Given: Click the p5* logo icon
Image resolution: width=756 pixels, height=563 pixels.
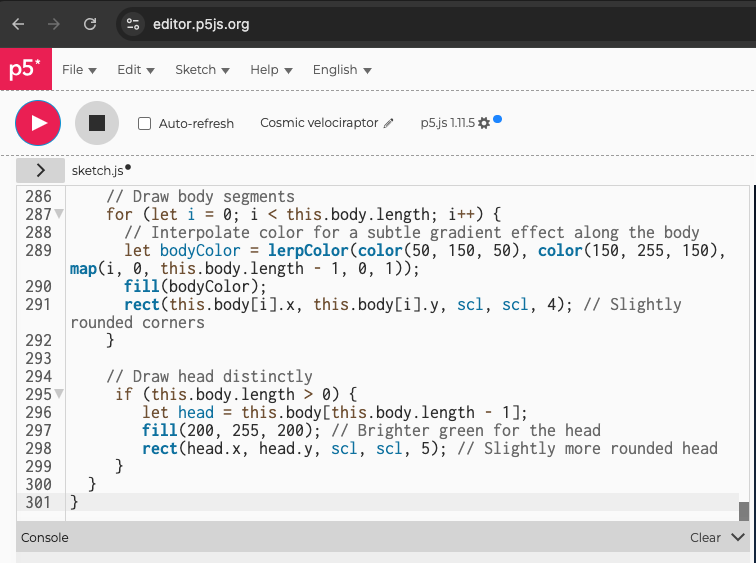Looking at the screenshot, I should click(x=25, y=69).
